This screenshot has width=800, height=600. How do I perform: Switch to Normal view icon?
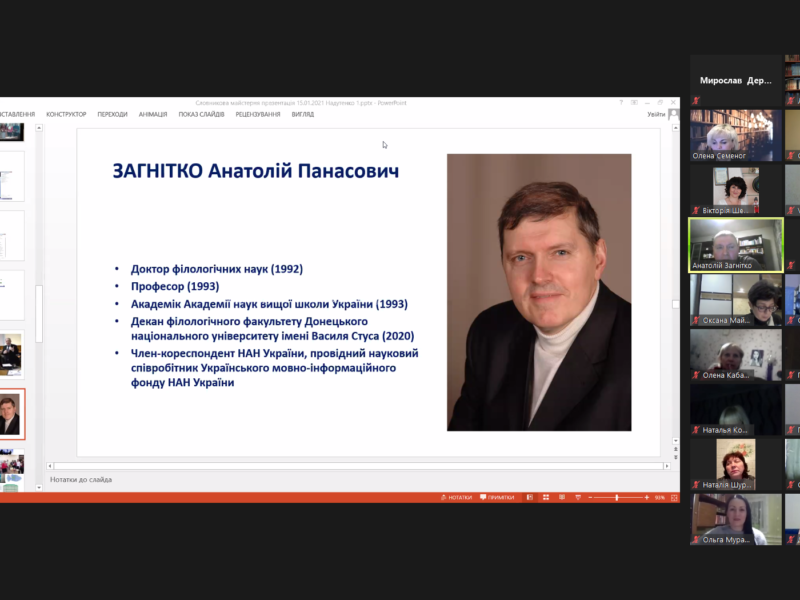click(x=530, y=497)
